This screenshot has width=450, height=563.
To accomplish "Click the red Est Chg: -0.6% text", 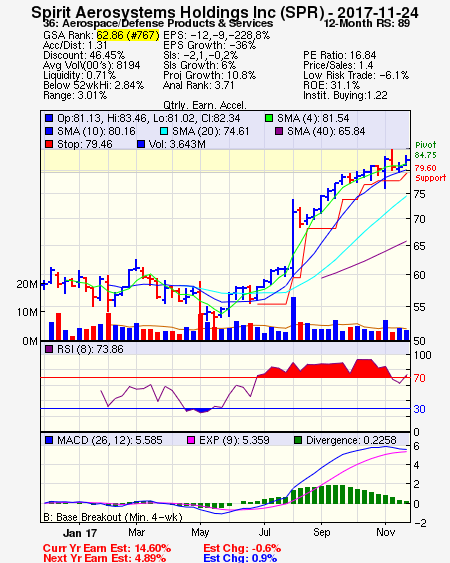I will tap(242, 548).
